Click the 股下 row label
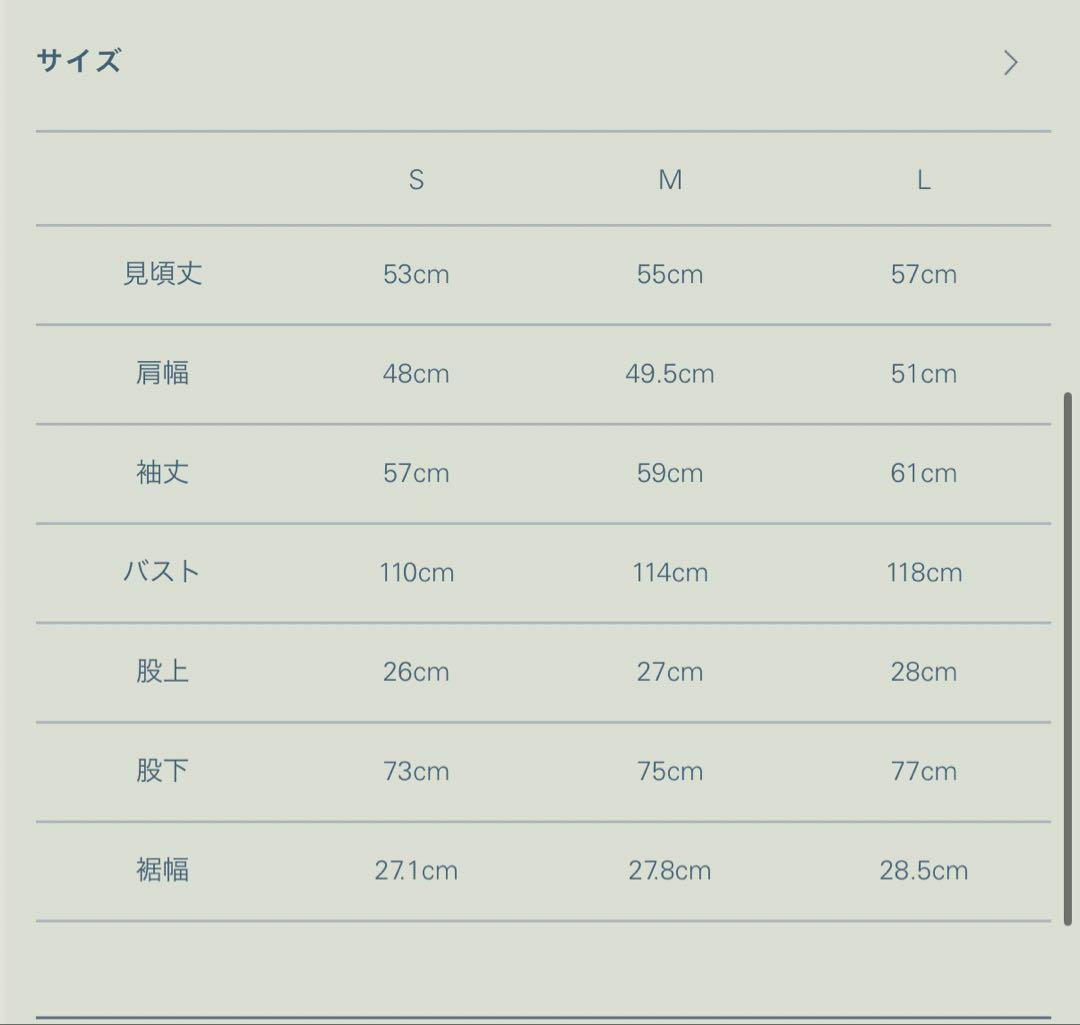The image size is (1080, 1025). coord(162,771)
